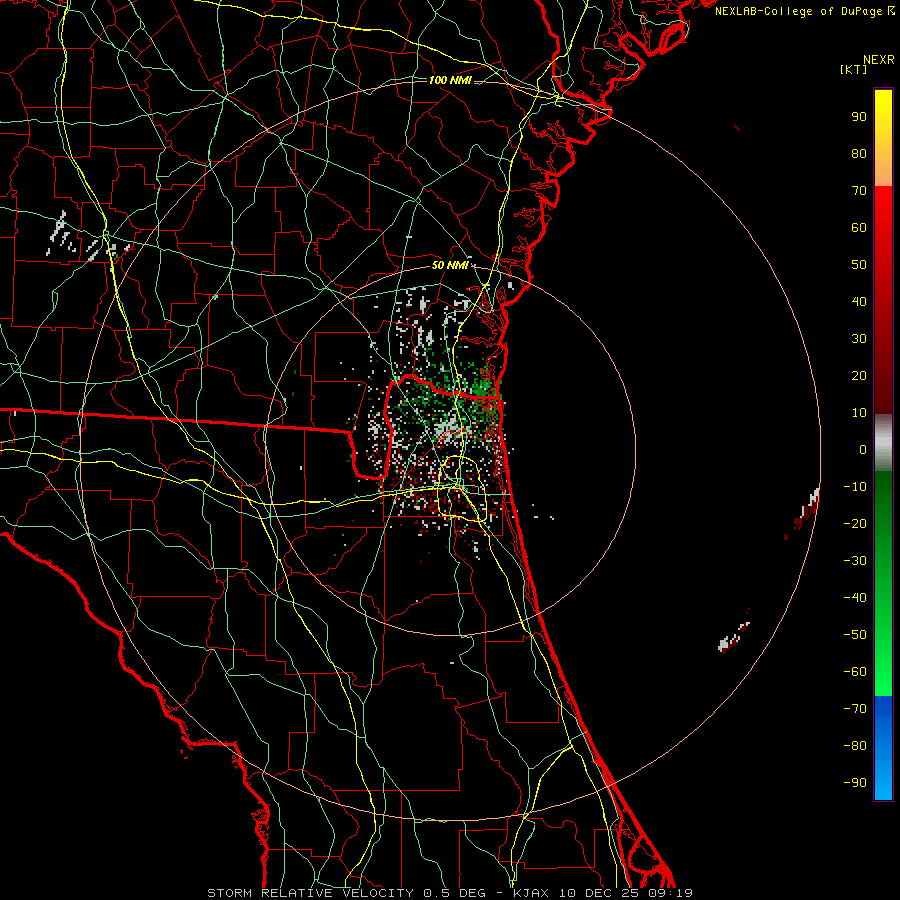Click the NEXR label above the color scale
This screenshot has width=900, height=900.
(x=878, y=60)
